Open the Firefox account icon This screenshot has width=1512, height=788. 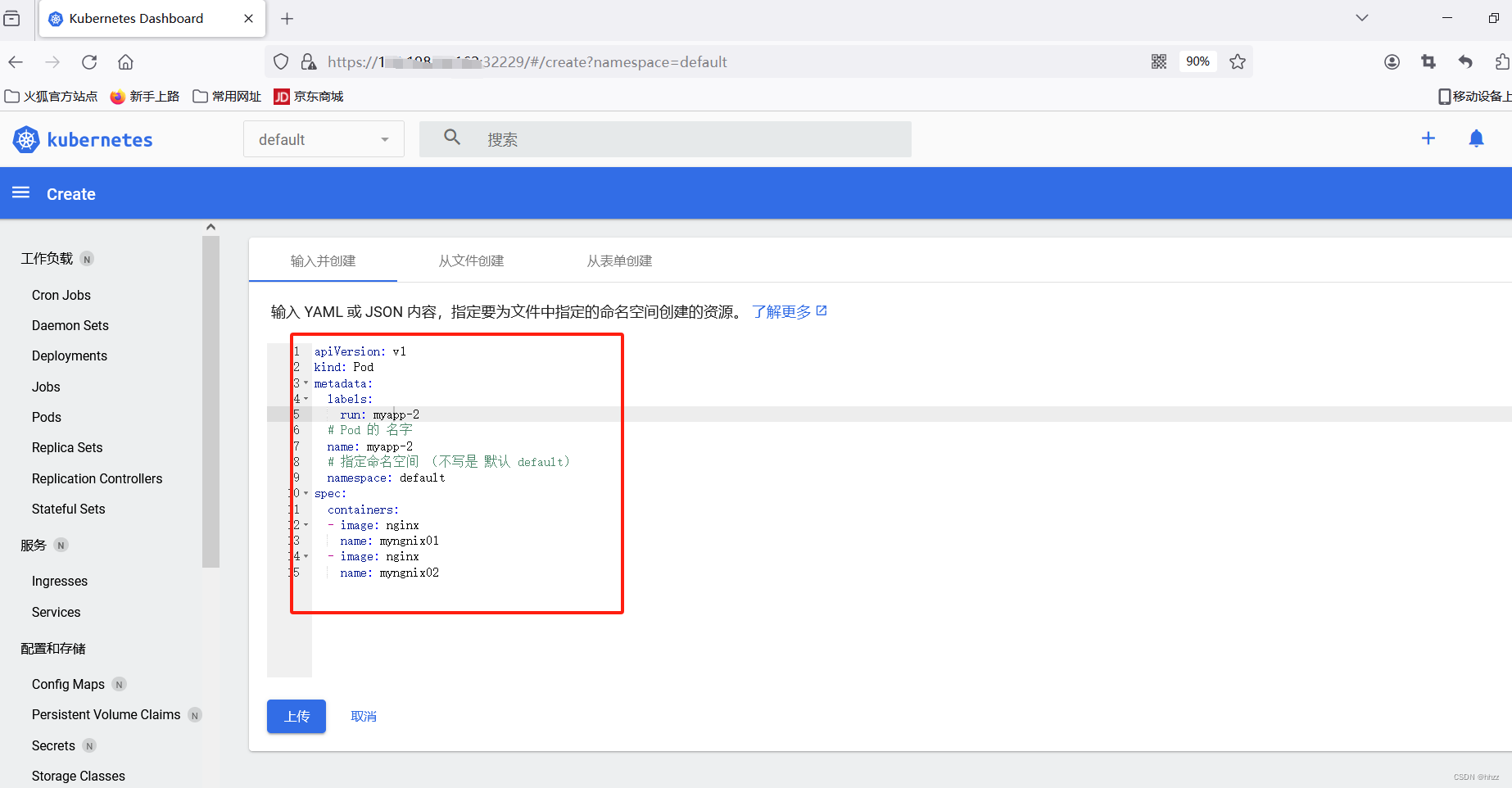click(1392, 62)
